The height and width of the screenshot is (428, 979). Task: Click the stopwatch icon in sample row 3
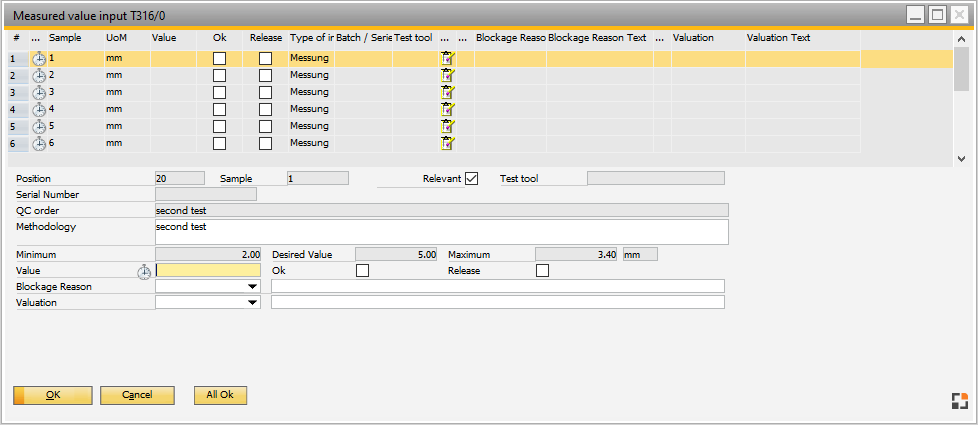39,93
